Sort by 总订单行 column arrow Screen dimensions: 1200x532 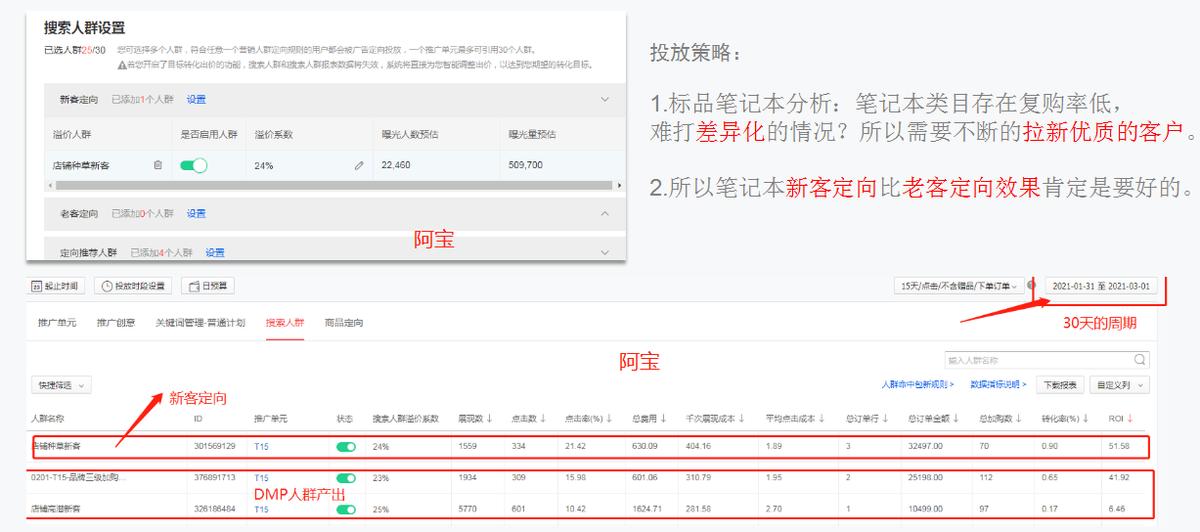point(885,418)
